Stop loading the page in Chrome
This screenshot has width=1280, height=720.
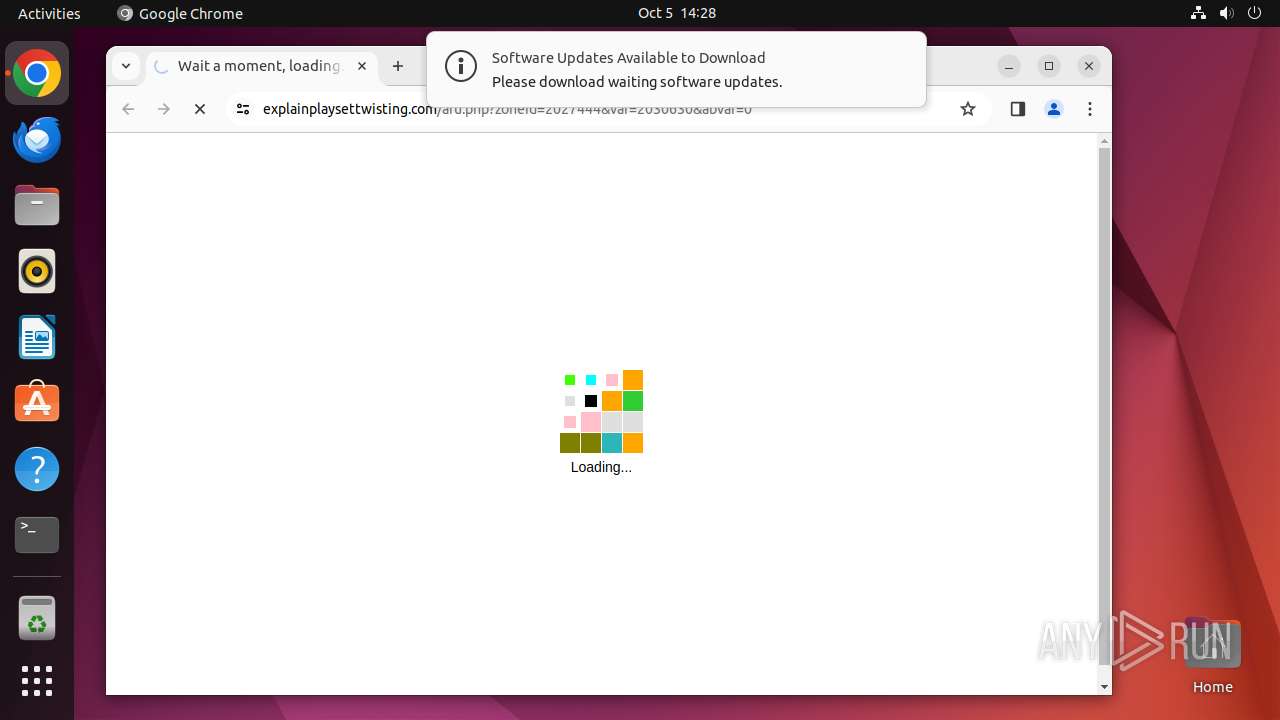click(x=200, y=109)
